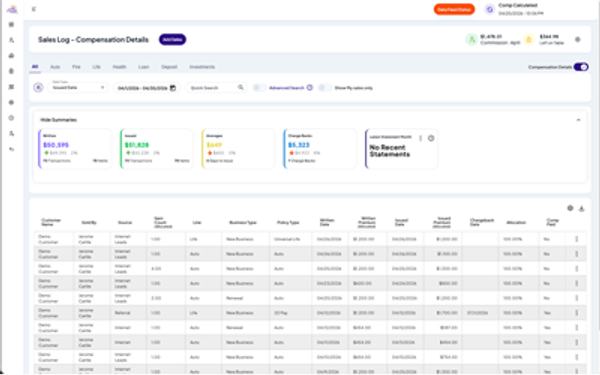The height and width of the screenshot is (375, 600).
Task: Click the Issued summary card
Action: [x=157, y=149]
